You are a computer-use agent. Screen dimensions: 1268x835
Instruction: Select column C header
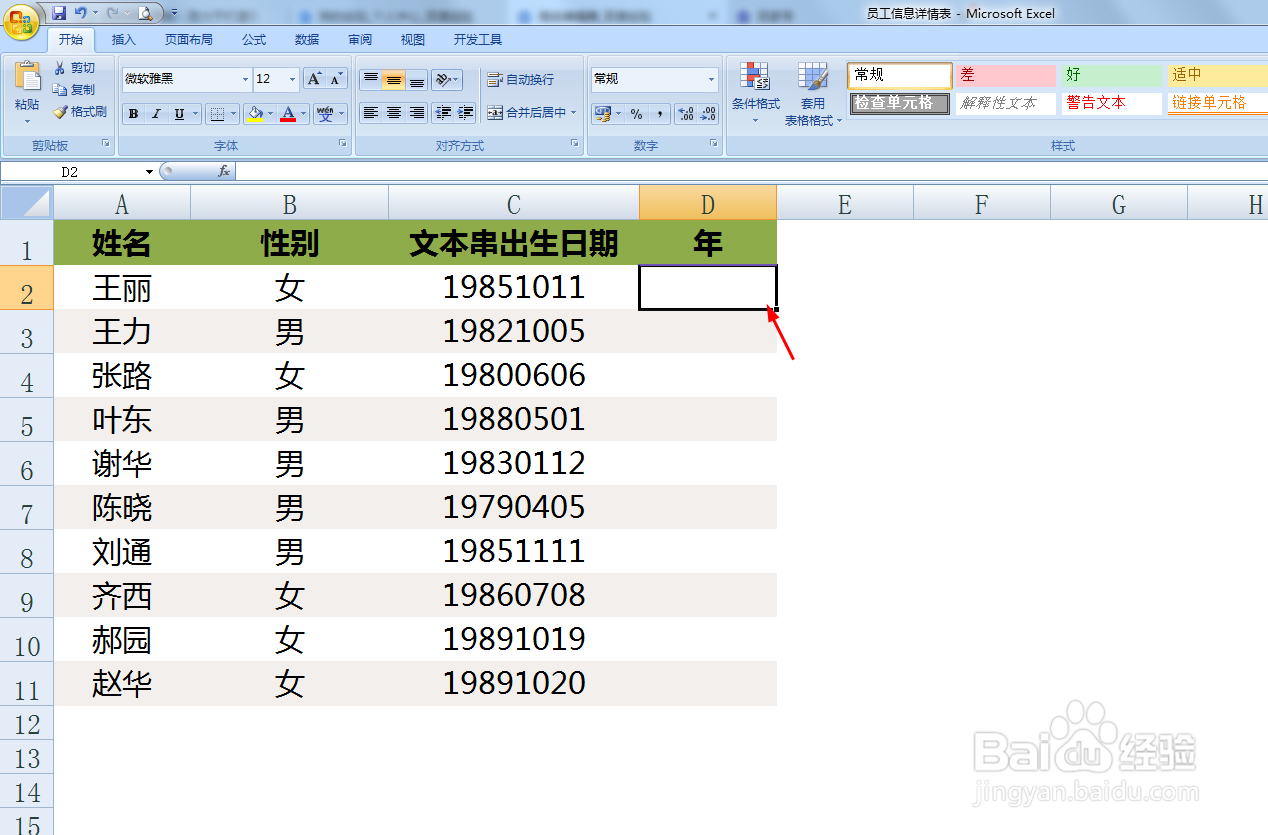(x=514, y=205)
